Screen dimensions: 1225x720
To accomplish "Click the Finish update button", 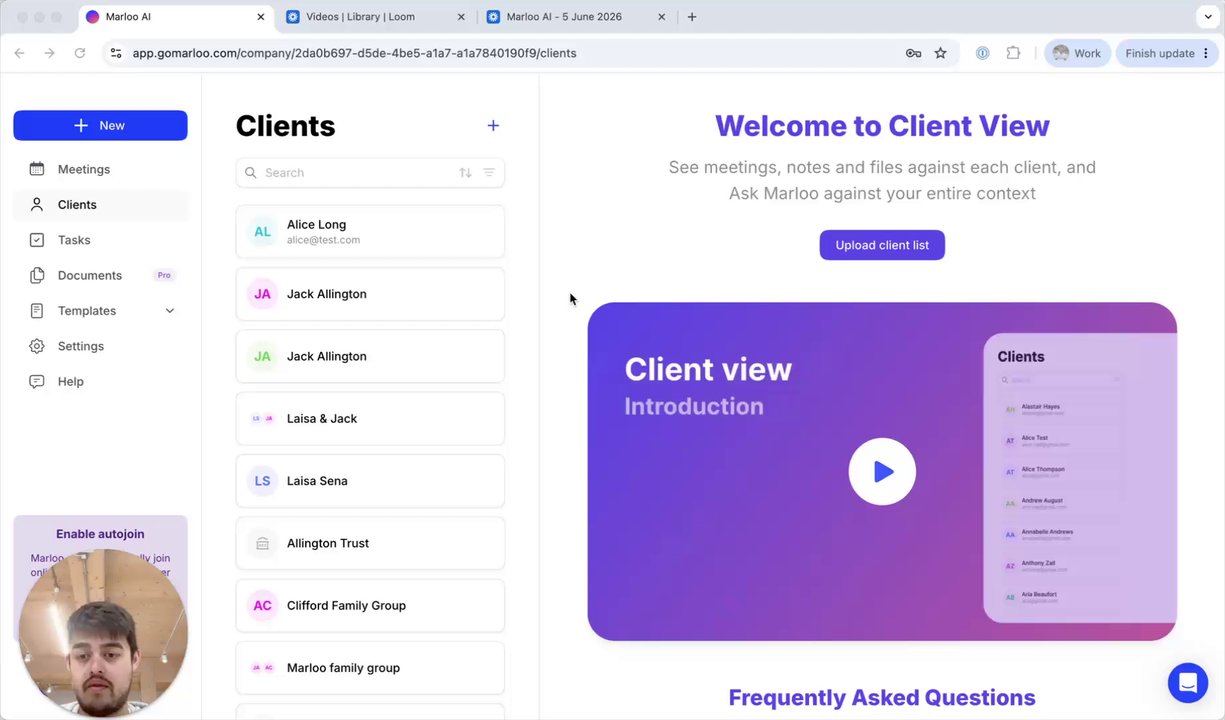I will [1160, 53].
